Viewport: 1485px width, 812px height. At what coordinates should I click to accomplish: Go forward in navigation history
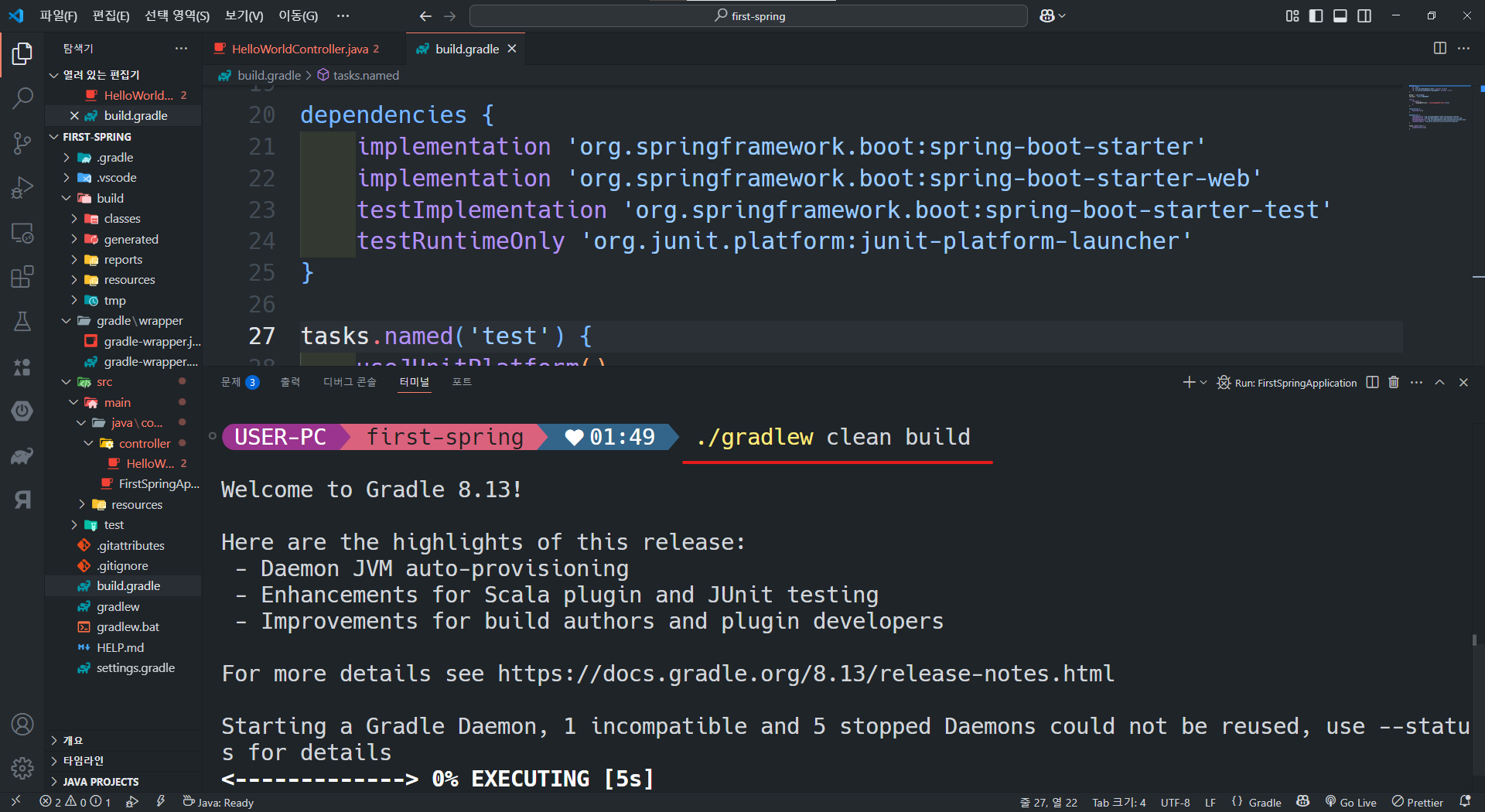[450, 15]
